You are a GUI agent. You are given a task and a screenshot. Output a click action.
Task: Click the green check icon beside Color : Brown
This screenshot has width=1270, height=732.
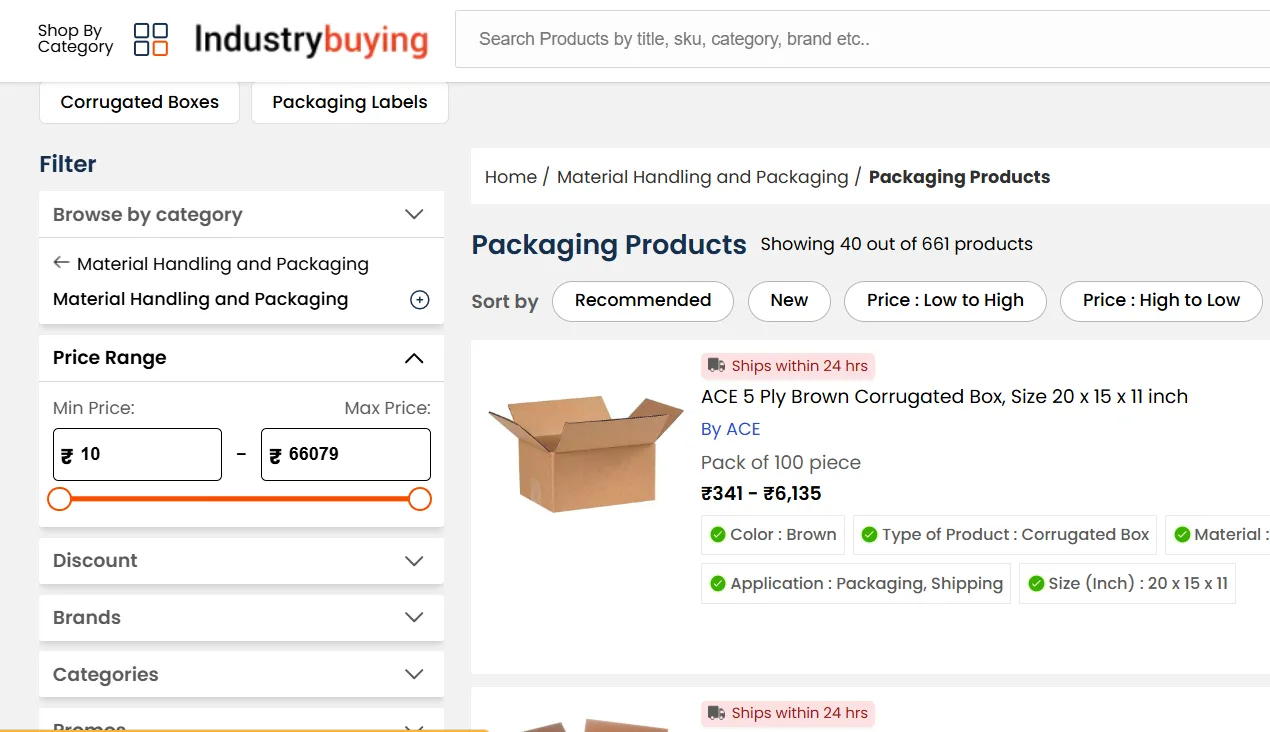click(718, 535)
